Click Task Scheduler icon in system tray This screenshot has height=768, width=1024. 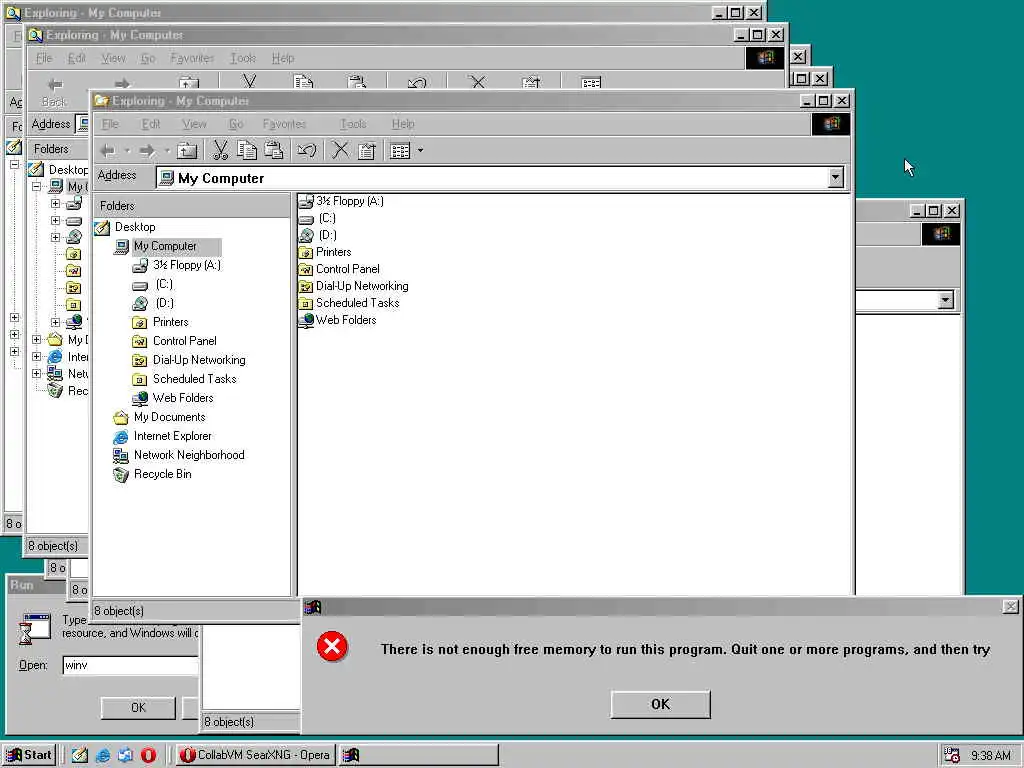[952, 755]
